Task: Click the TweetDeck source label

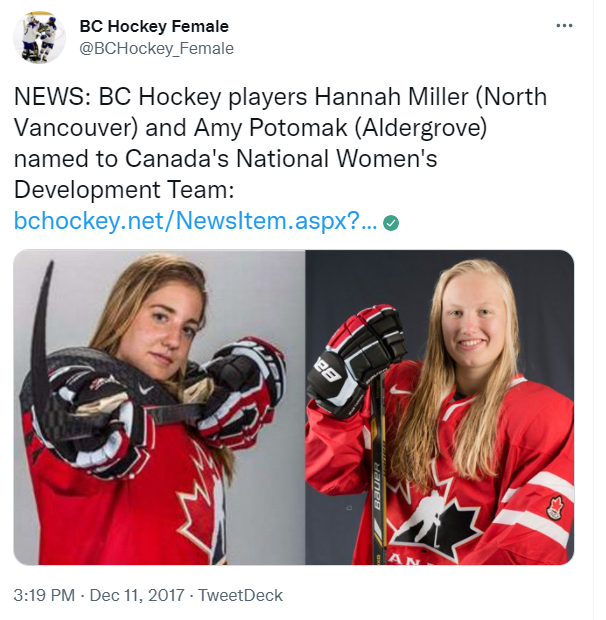Action: click(240, 595)
